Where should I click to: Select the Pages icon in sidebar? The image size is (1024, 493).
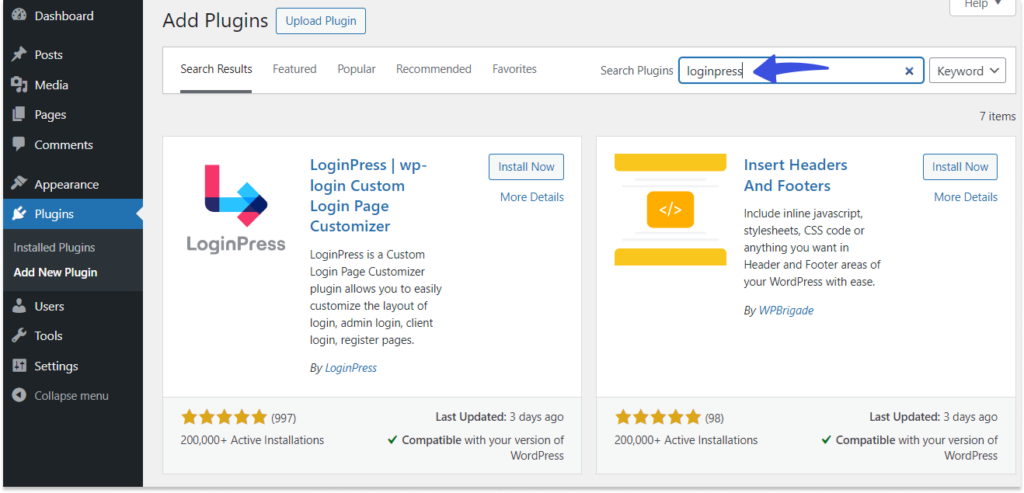(x=19, y=114)
